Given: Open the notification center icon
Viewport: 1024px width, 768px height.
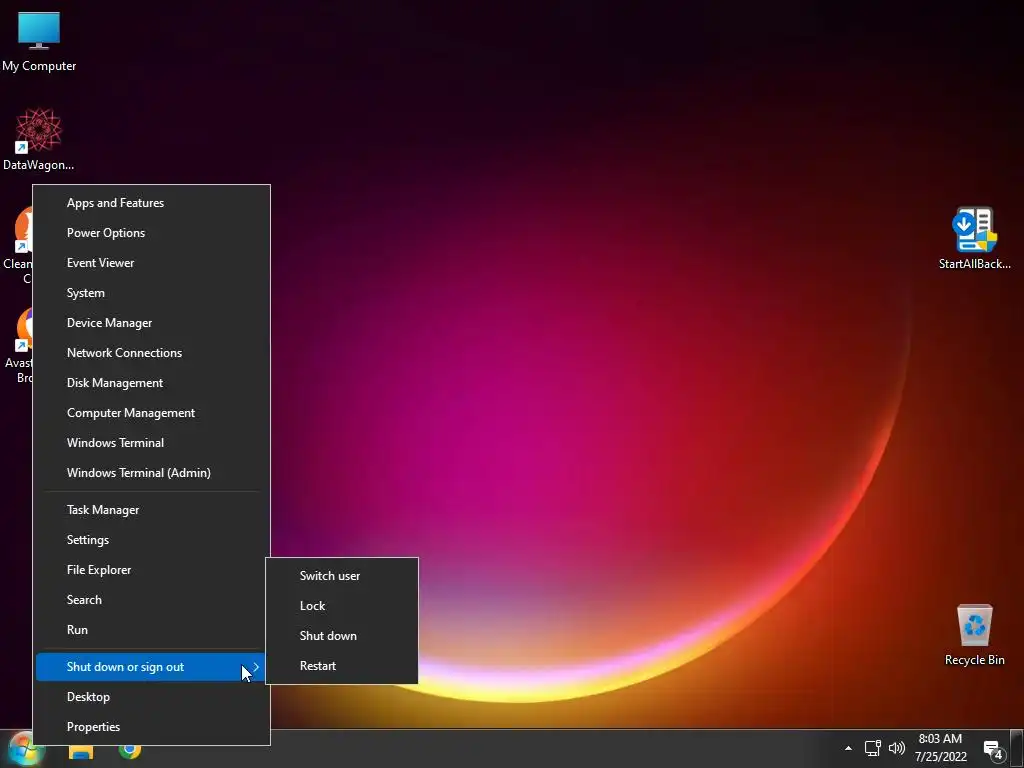Looking at the screenshot, I should (993, 750).
